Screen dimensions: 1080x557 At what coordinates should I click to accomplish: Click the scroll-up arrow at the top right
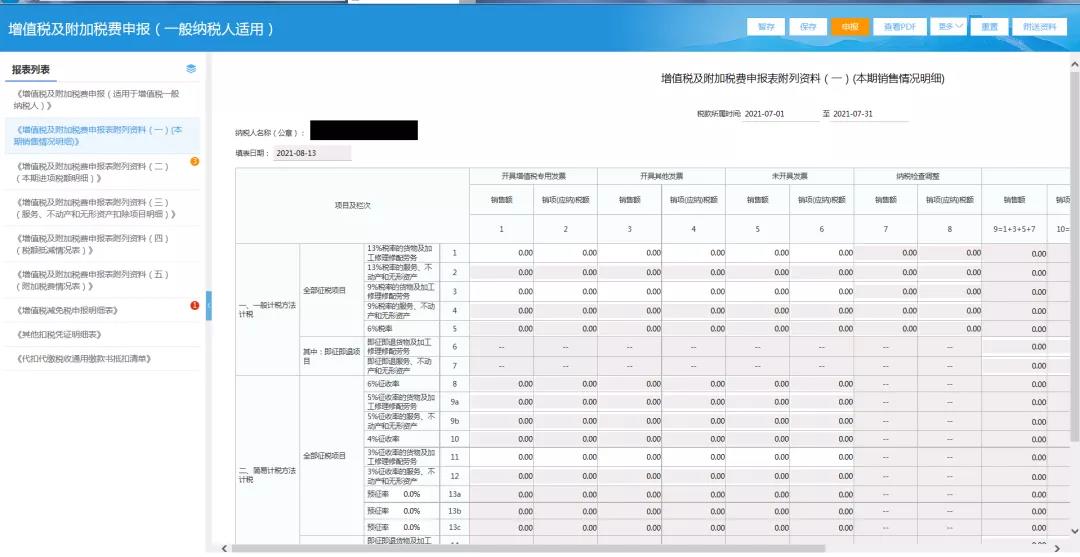click(x=1073, y=60)
